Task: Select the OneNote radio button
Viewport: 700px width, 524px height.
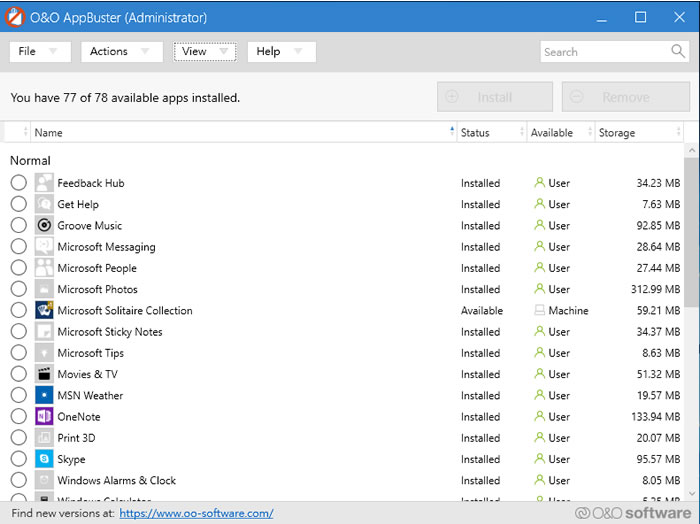Action: pos(19,416)
